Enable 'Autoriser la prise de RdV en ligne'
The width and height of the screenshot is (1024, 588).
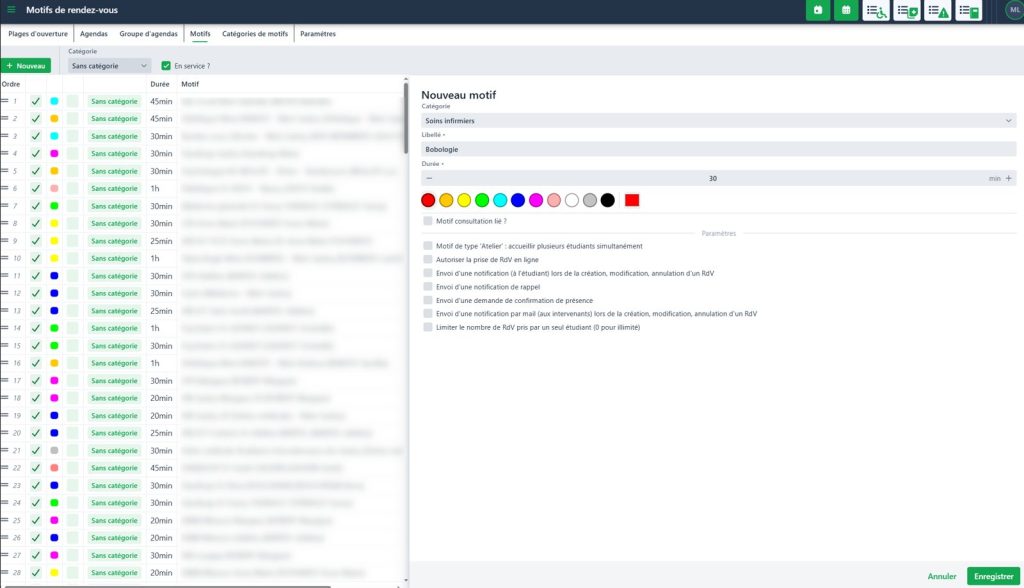[x=428, y=259]
